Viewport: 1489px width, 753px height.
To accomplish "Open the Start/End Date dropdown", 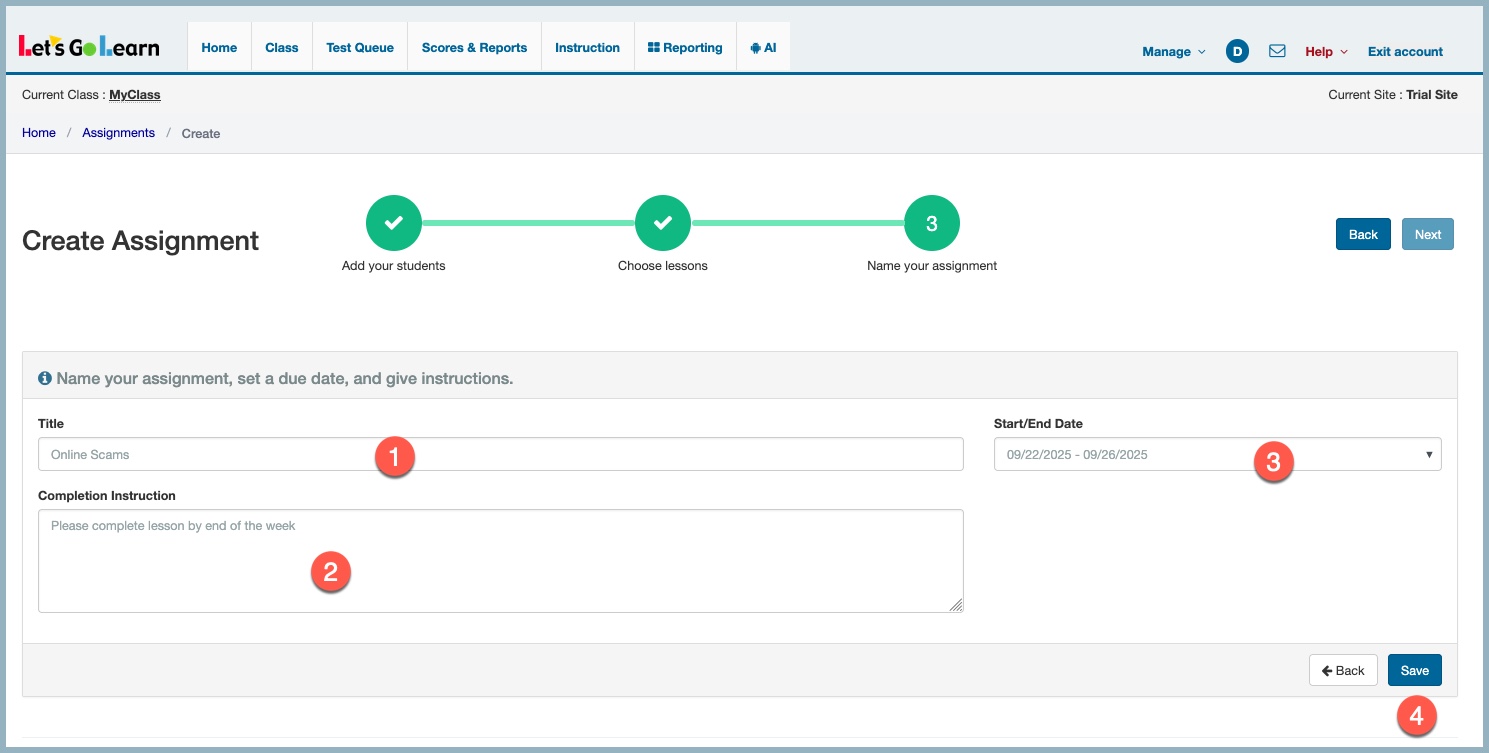I will (x=1217, y=454).
